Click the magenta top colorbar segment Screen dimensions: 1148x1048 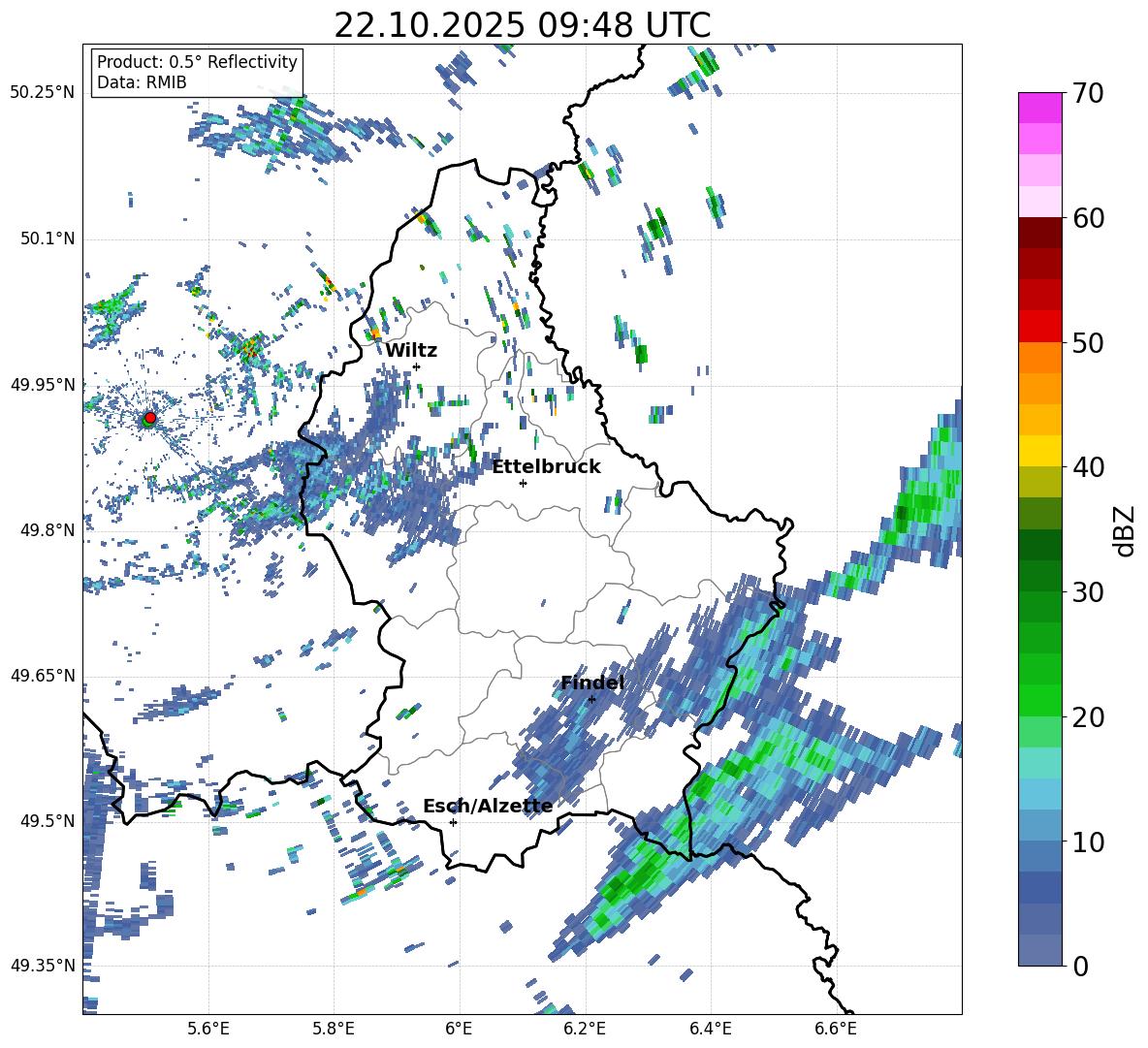coord(1039,109)
